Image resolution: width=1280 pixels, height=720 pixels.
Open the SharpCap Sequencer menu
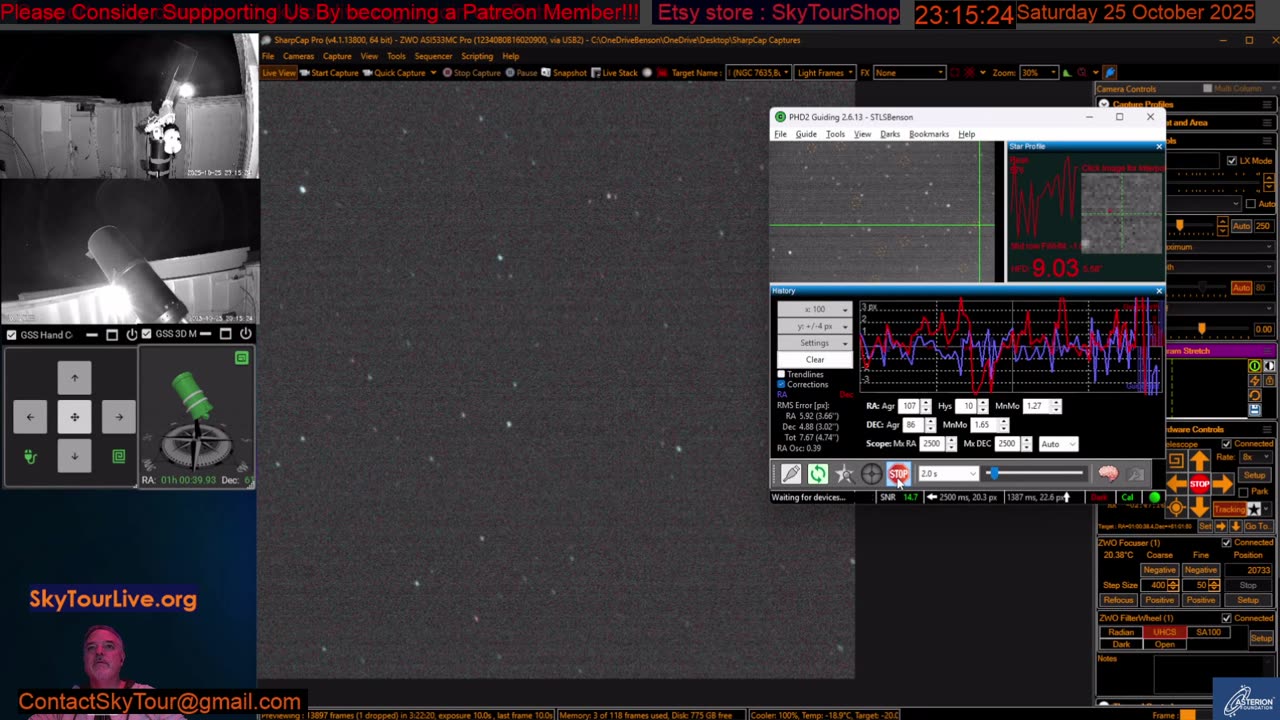pyautogui.click(x=433, y=56)
